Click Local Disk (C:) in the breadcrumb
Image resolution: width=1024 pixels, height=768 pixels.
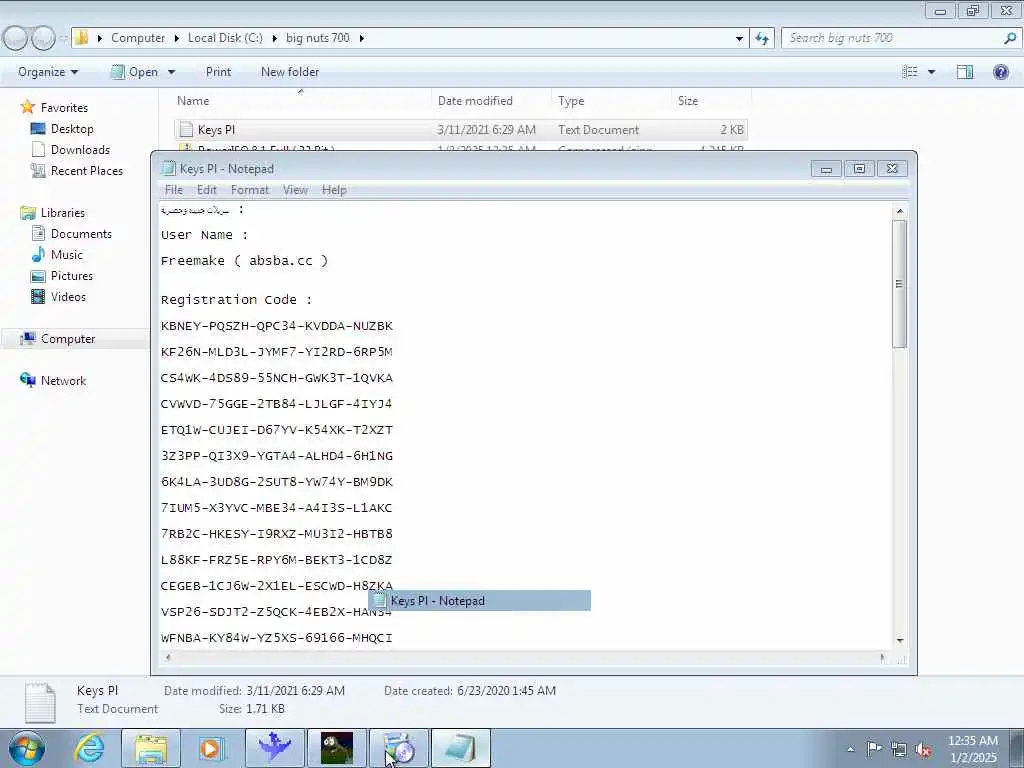coord(225,38)
